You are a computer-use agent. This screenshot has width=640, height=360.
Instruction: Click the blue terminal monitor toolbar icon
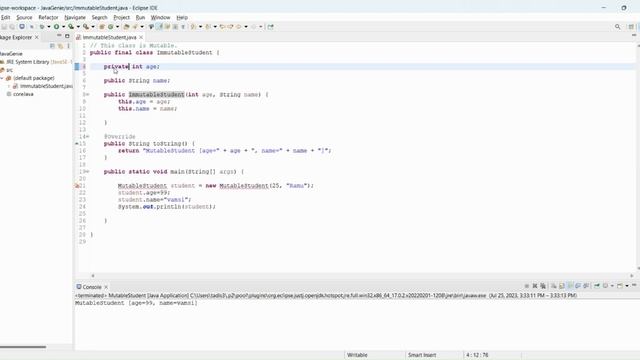tap(22, 27)
